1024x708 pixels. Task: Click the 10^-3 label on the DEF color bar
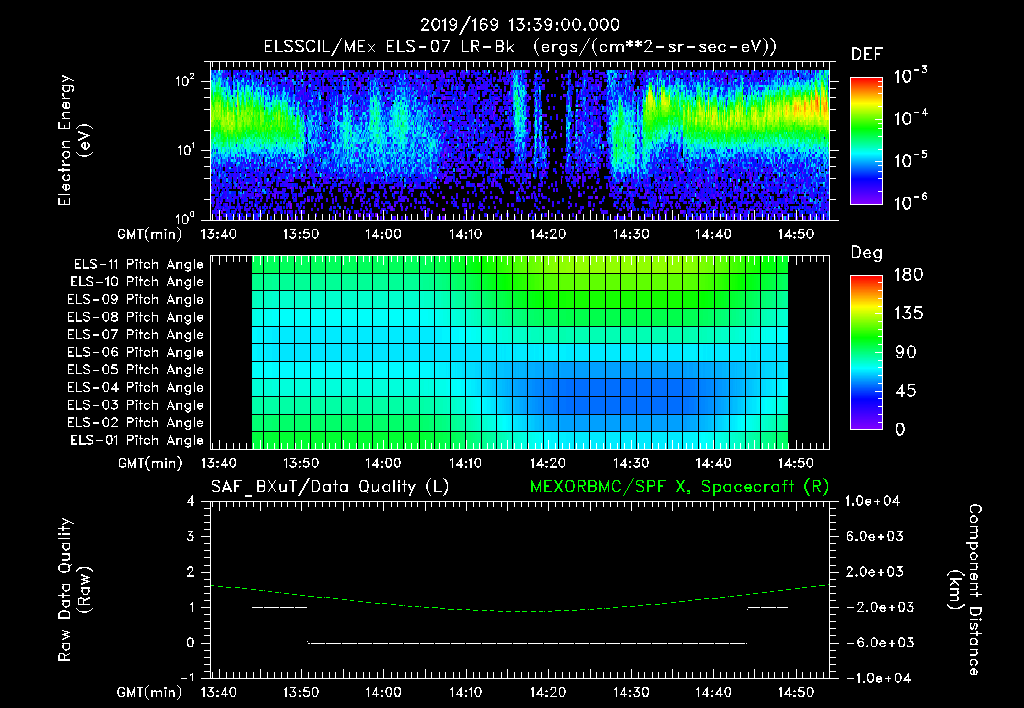911,76
